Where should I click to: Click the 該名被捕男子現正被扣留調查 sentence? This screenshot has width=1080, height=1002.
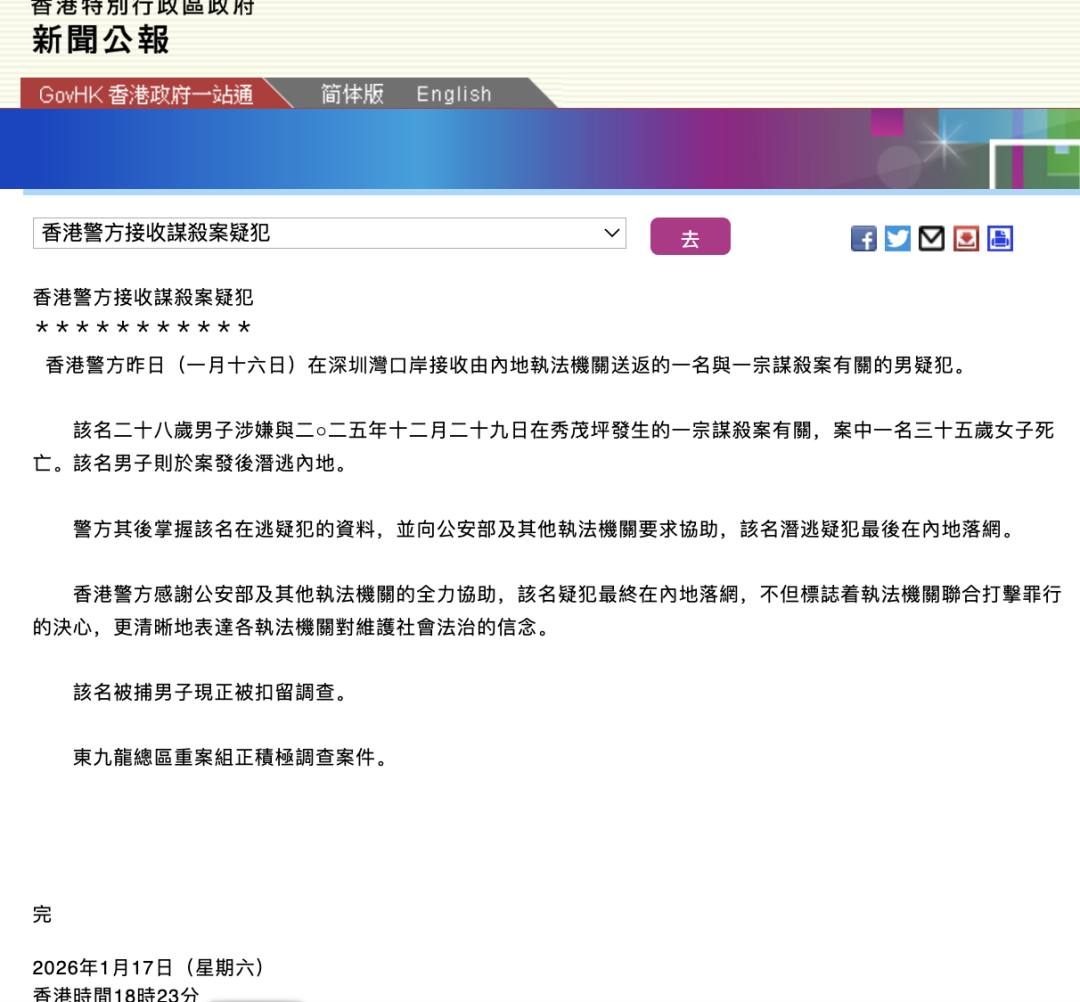210,692
